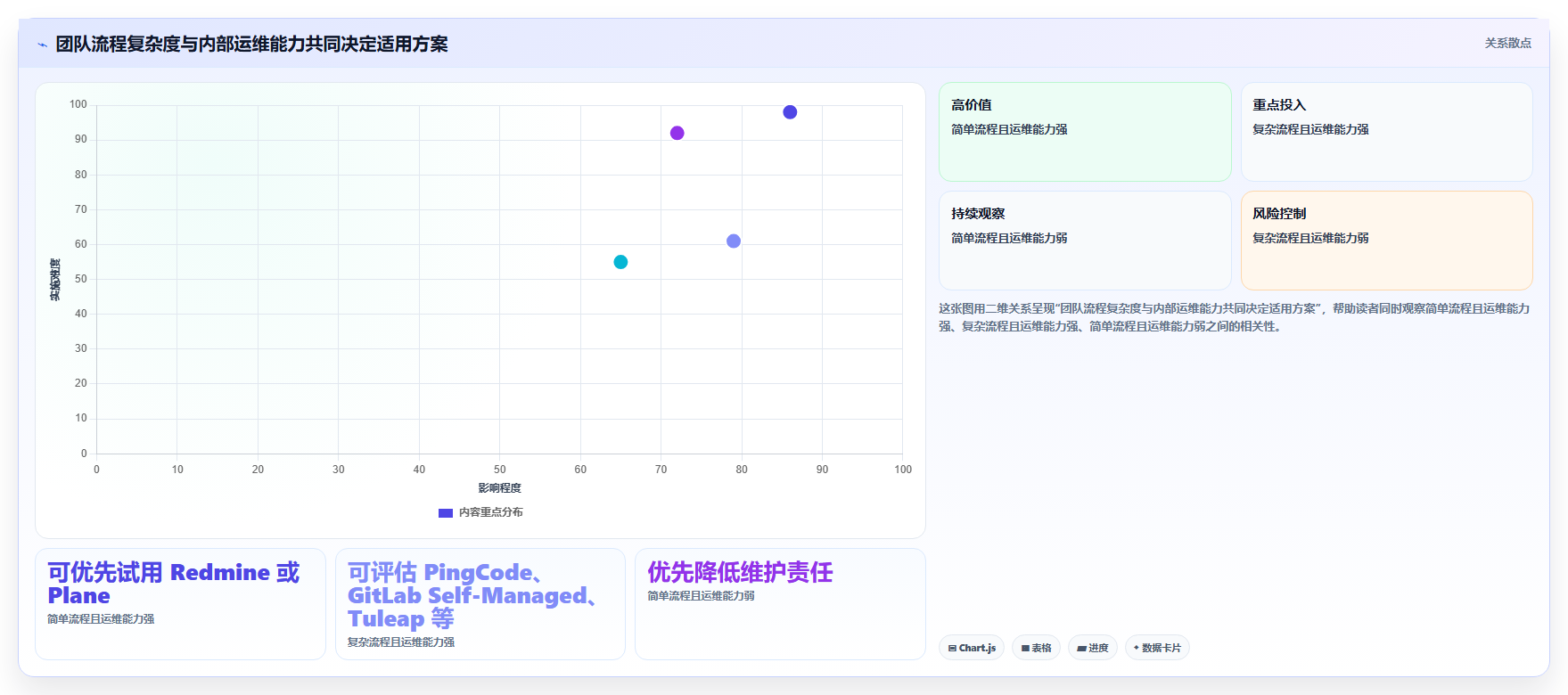This screenshot has width=1568, height=695.
Task: Click 复杂流程且运维能力强 in the 重点投入 card
Action: [1310, 129]
